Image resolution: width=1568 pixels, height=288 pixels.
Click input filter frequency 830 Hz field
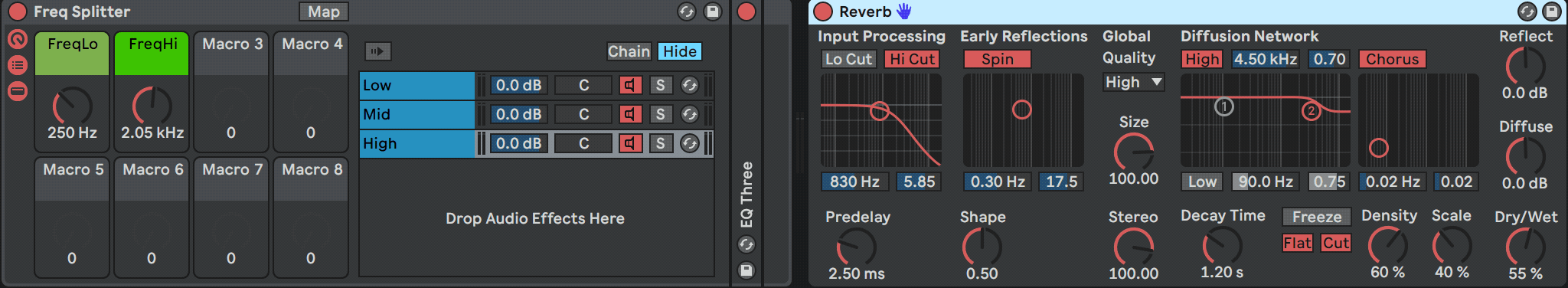point(854,182)
